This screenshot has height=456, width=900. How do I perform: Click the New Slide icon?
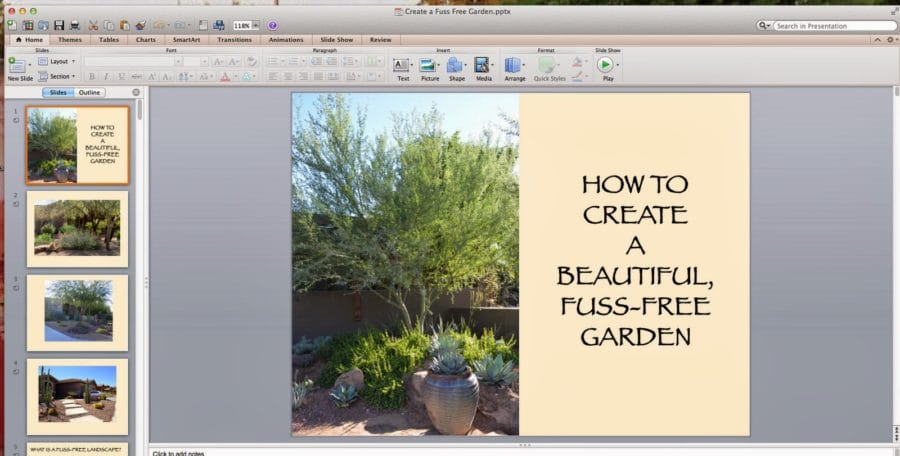pos(18,65)
